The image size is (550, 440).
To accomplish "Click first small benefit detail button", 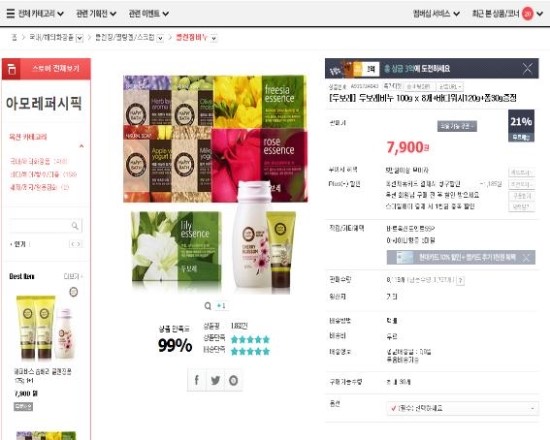I will click(521, 172).
